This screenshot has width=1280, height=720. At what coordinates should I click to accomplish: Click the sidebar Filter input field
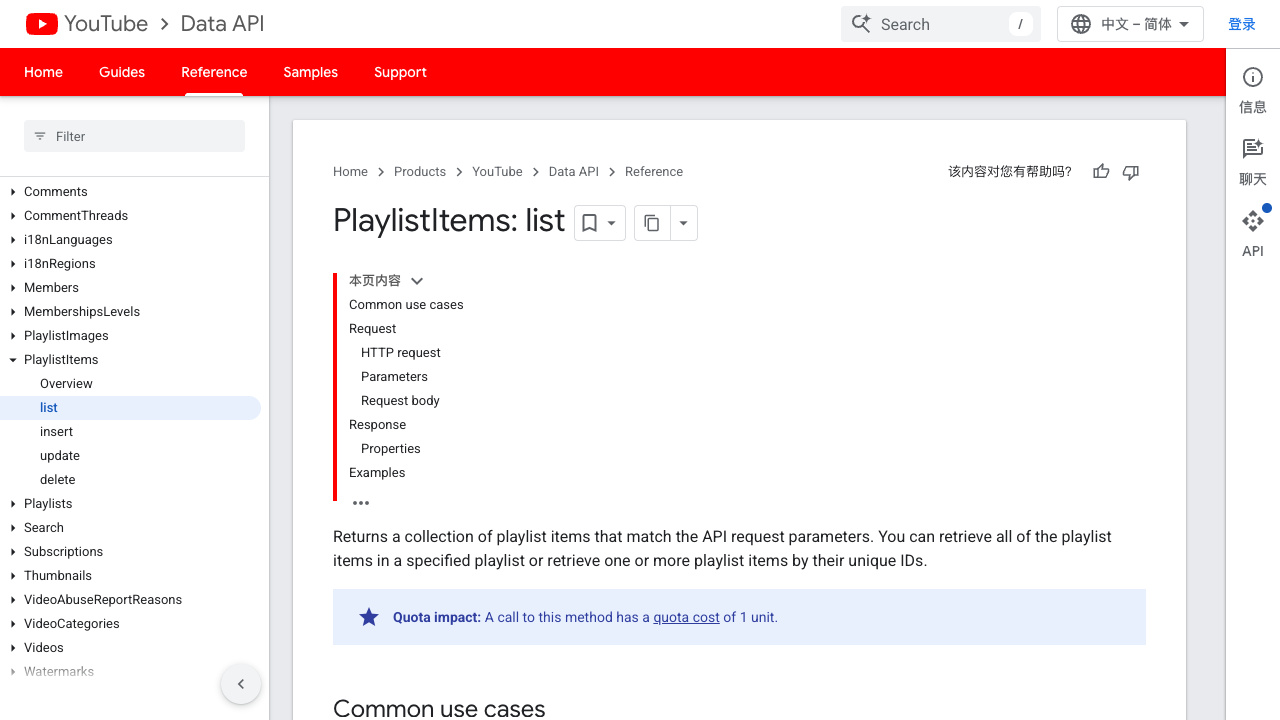click(134, 136)
